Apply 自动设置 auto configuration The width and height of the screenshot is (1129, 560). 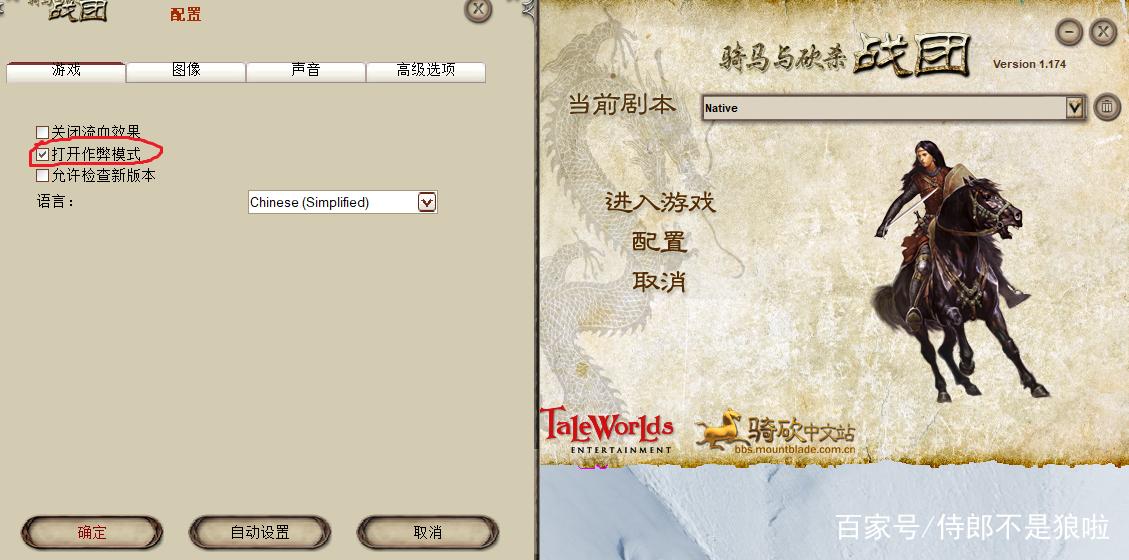(260, 533)
